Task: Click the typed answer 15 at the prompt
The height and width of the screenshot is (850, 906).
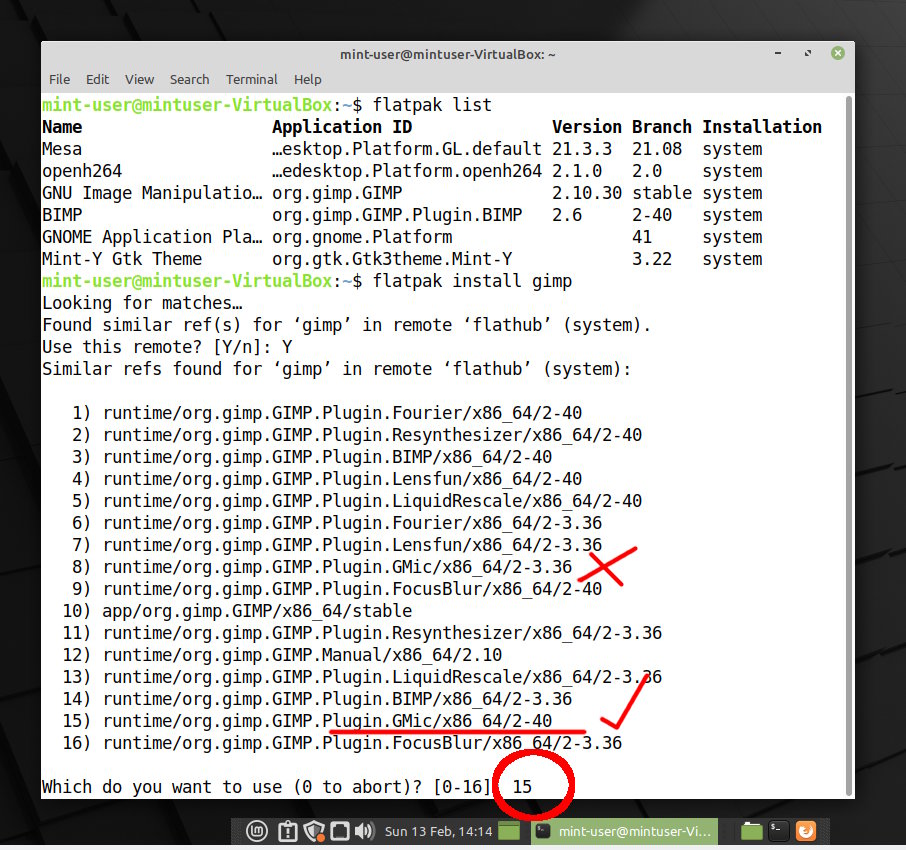Action: pyautogui.click(x=522, y=786)
